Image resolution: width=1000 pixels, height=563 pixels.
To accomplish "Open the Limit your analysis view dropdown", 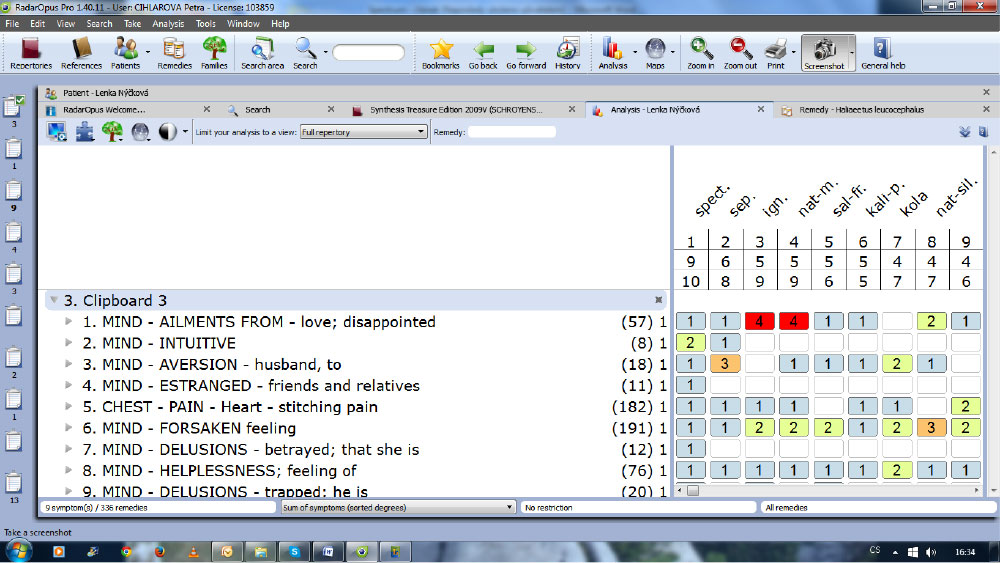I will 364,132.
